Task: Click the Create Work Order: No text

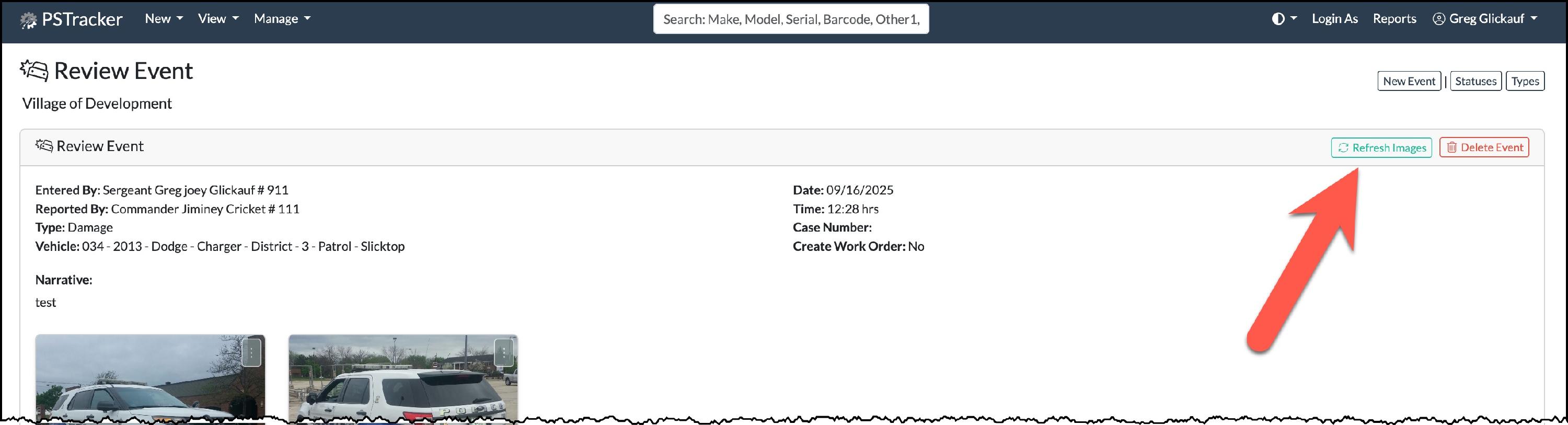Action: click(x=858, y=246)
